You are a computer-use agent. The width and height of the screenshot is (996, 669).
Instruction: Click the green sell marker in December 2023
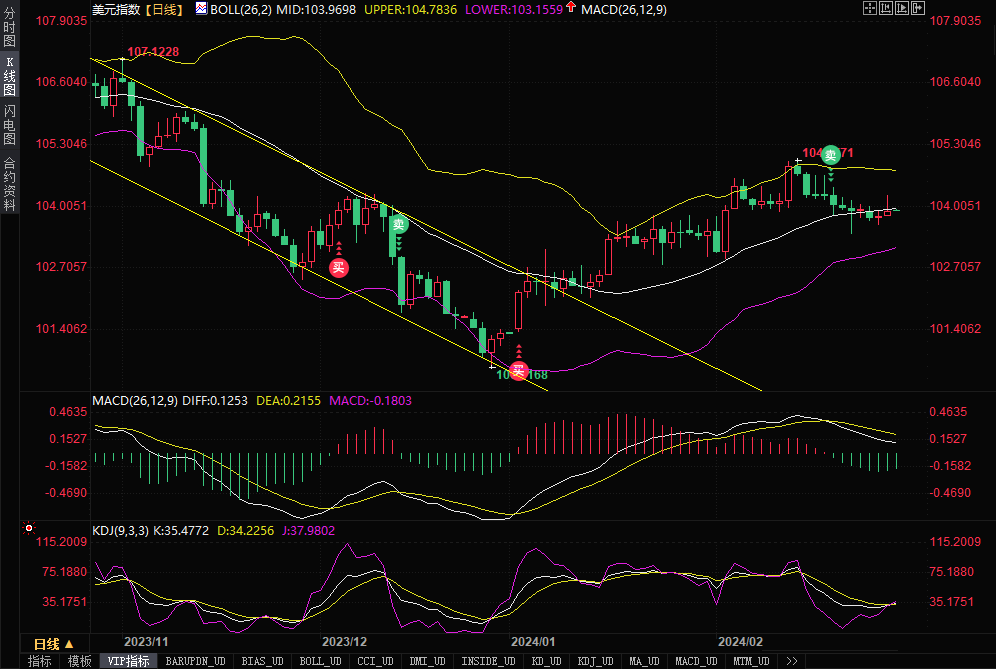(398, 224)
